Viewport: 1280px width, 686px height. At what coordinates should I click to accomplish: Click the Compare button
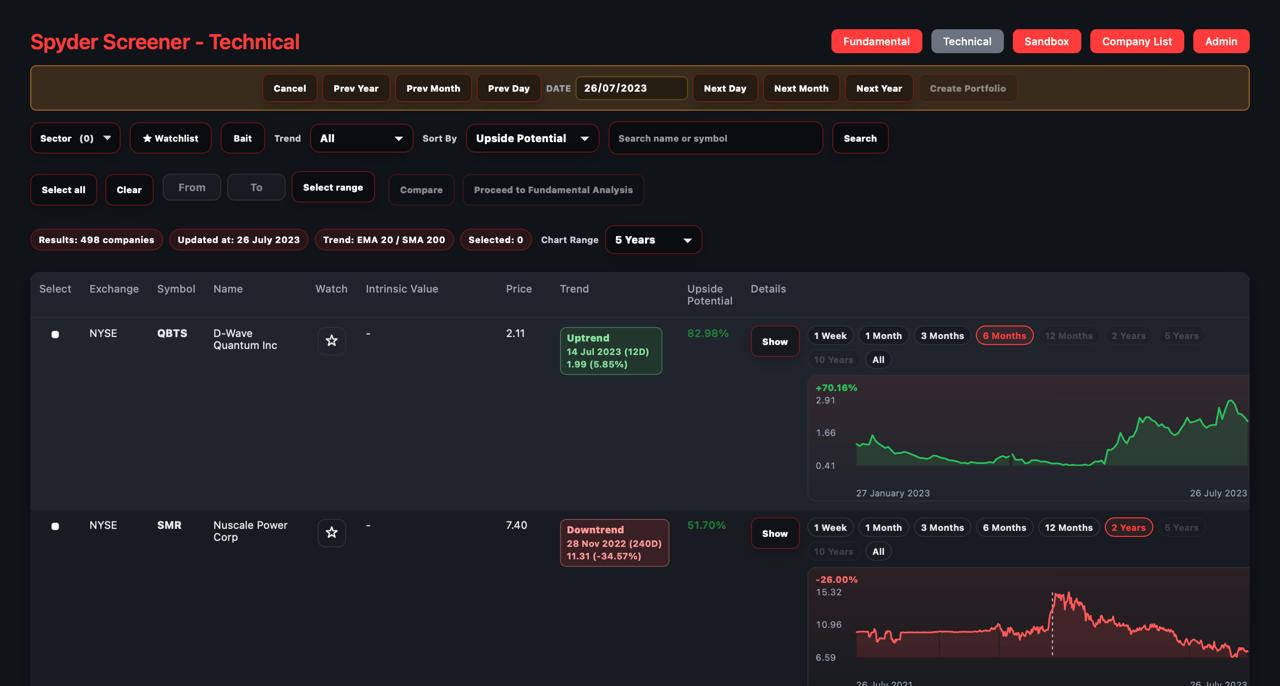pyautogui.click(x=421, y=190)
